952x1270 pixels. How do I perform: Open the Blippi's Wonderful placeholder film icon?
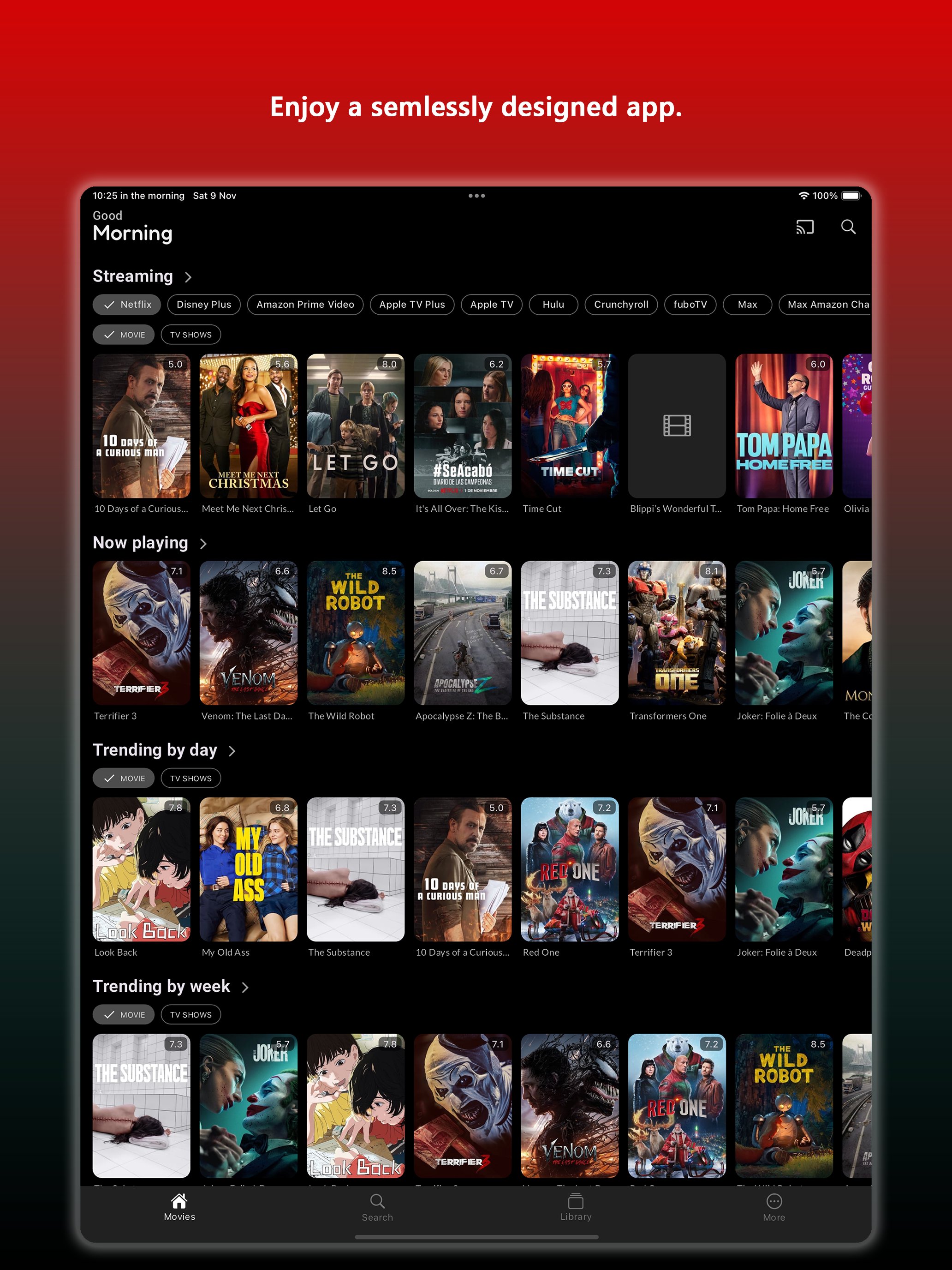pyautogui.click(x=677, y=426)
